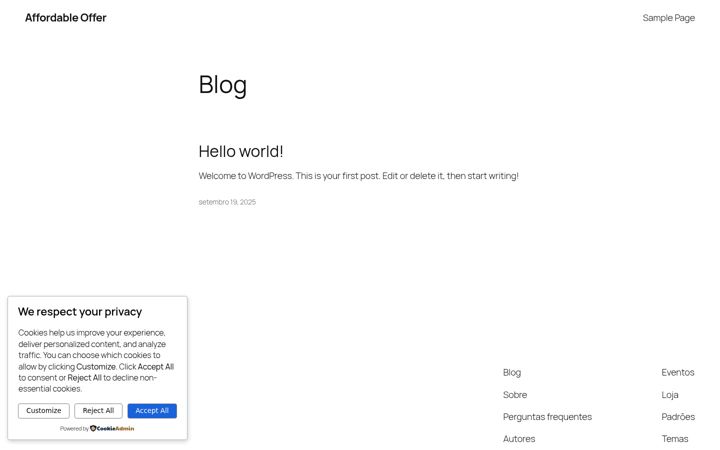Screen dimensions: 720x450
Task: Open the Sample Page menu link
Action: tap(668, 18)
